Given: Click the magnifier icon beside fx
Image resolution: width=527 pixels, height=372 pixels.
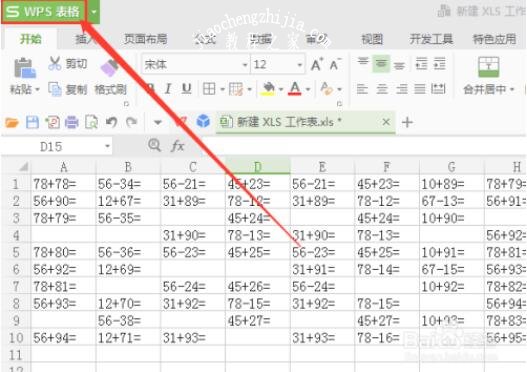Looking at the screenshot, I should pos(154,145).
